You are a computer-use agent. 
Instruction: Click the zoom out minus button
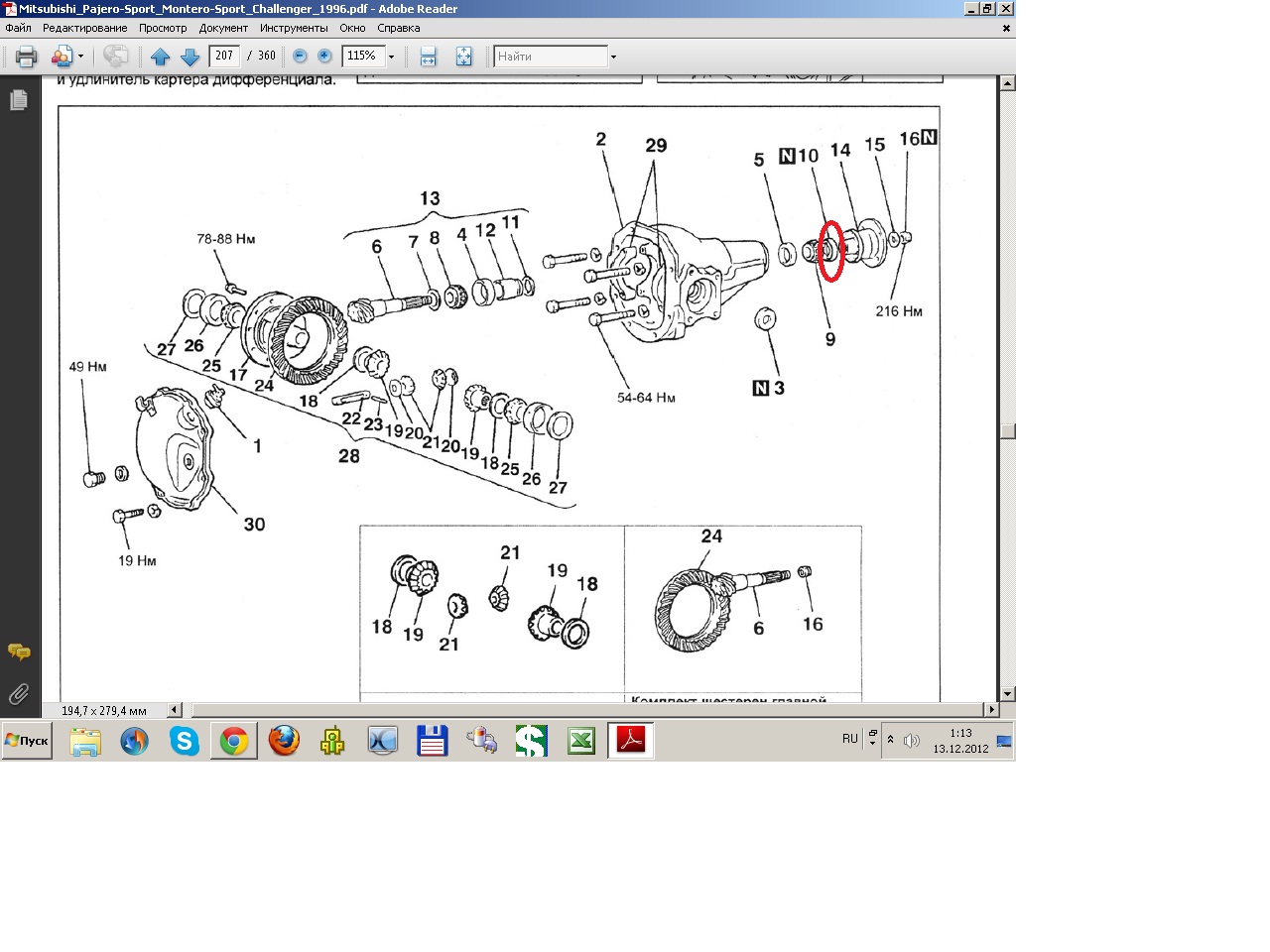pyautogui.click(x=300, y=57)
